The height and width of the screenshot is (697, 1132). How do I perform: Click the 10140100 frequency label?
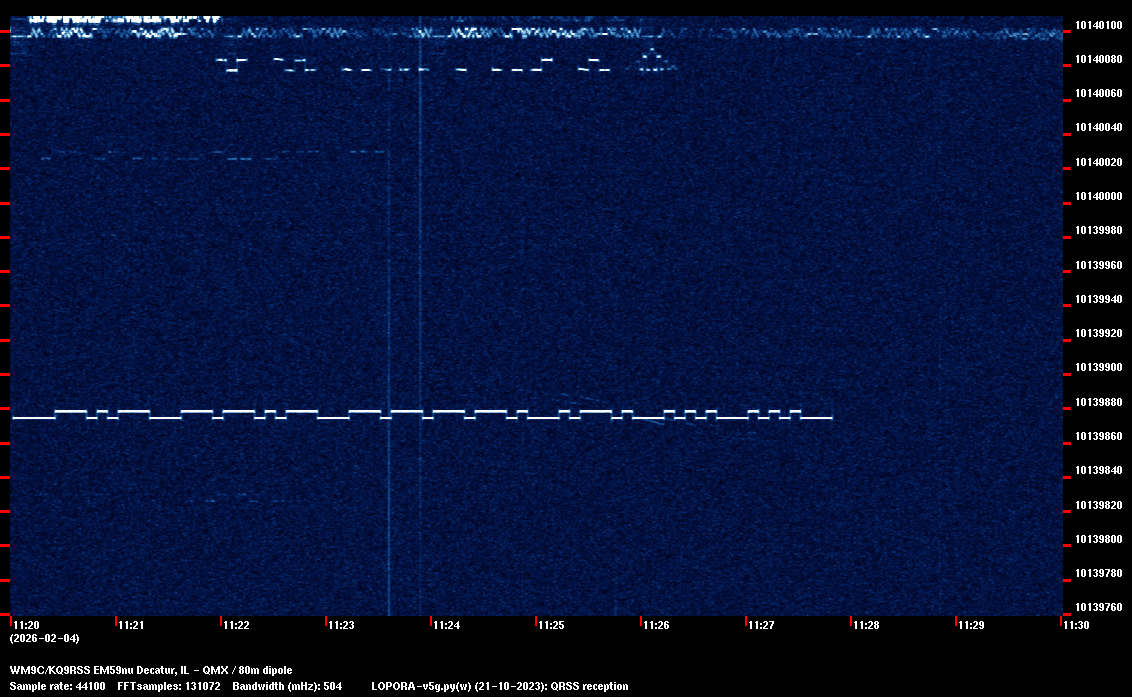point(1098,25)
